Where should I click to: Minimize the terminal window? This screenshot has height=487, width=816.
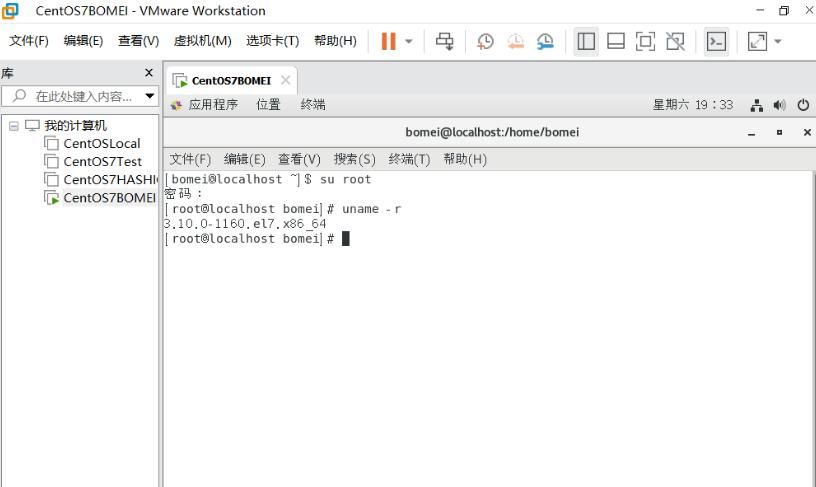[751, 133]
